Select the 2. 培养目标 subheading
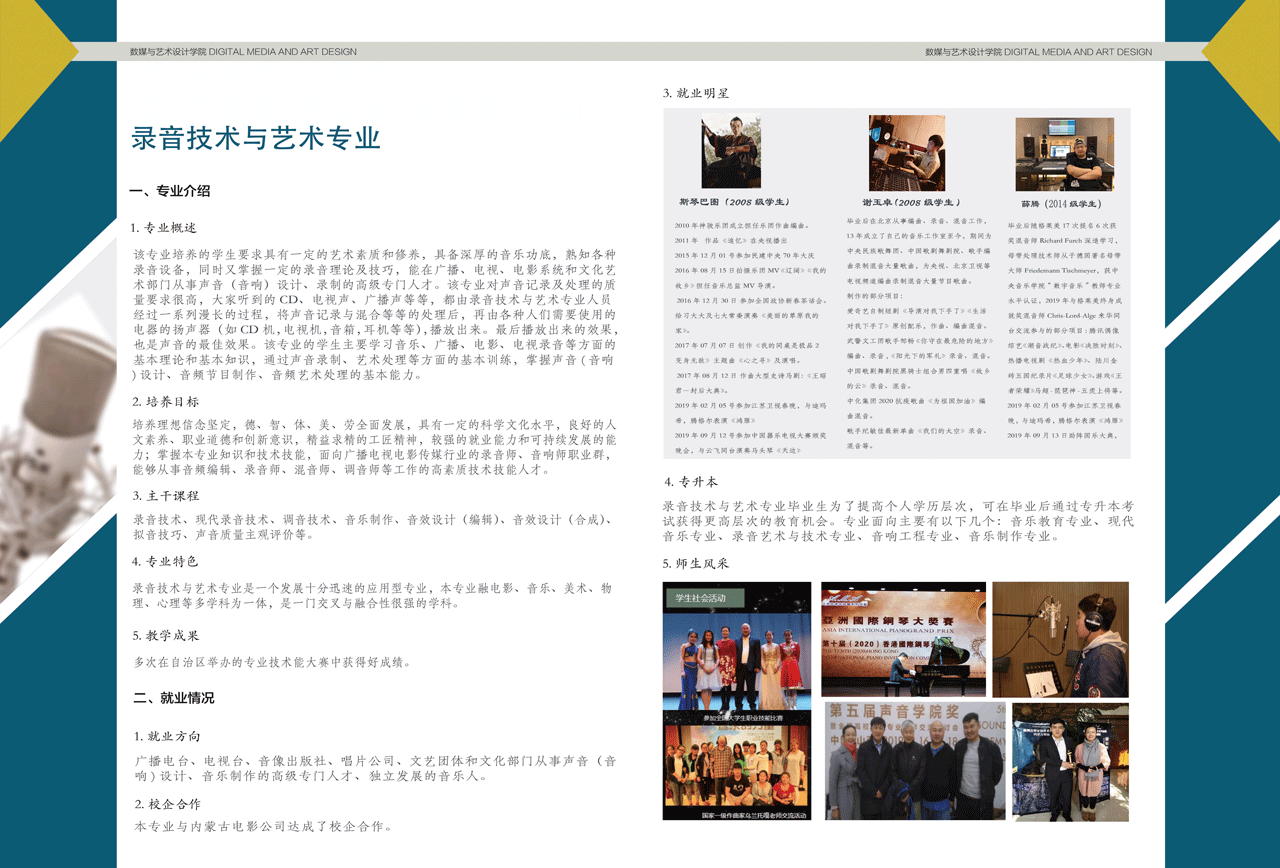This screenshot has width=1280, height=868. coord(165,401)
